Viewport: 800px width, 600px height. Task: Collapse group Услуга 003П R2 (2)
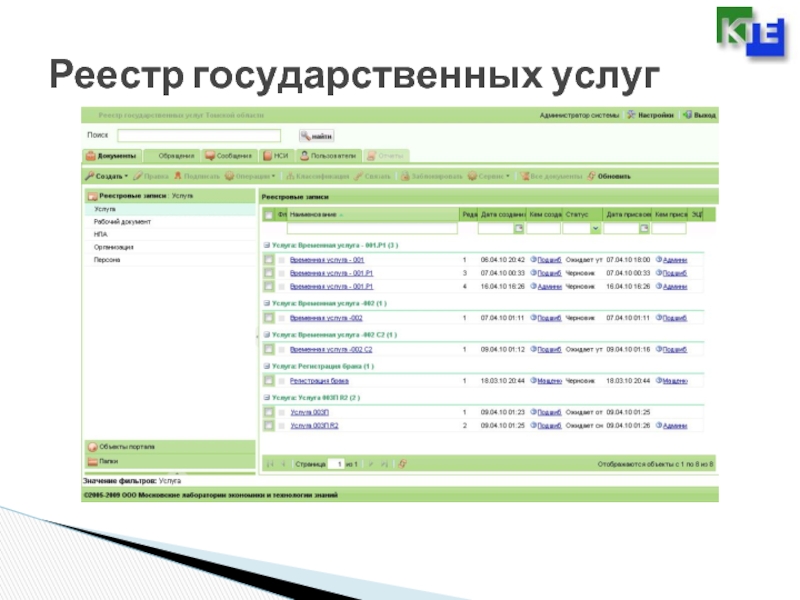point(267,398)
